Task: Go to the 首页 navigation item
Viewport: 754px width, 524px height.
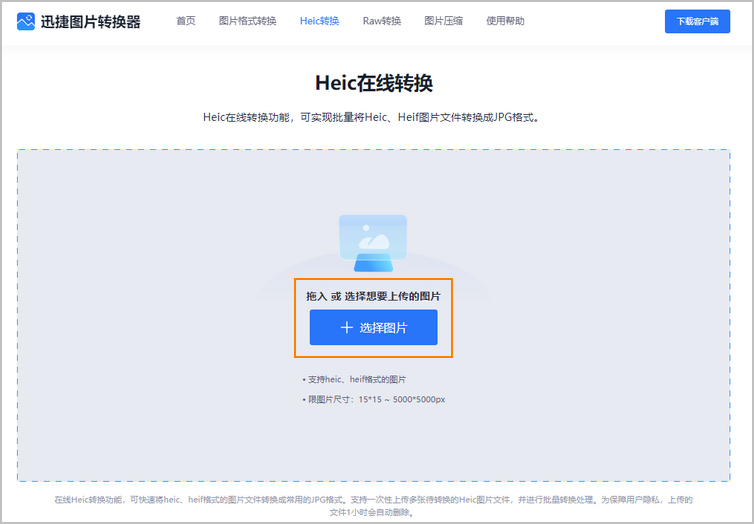Action: [x=186, y=21]
